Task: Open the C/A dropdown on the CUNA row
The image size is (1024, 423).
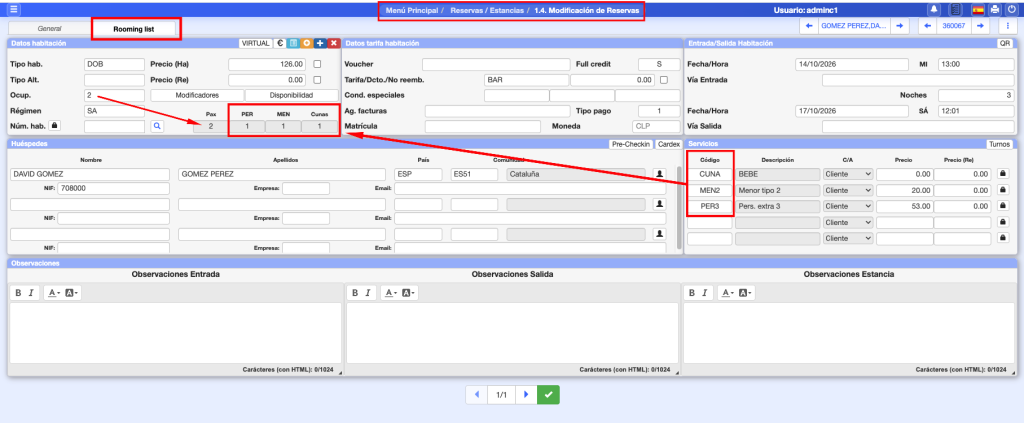Action: (848, 174)
